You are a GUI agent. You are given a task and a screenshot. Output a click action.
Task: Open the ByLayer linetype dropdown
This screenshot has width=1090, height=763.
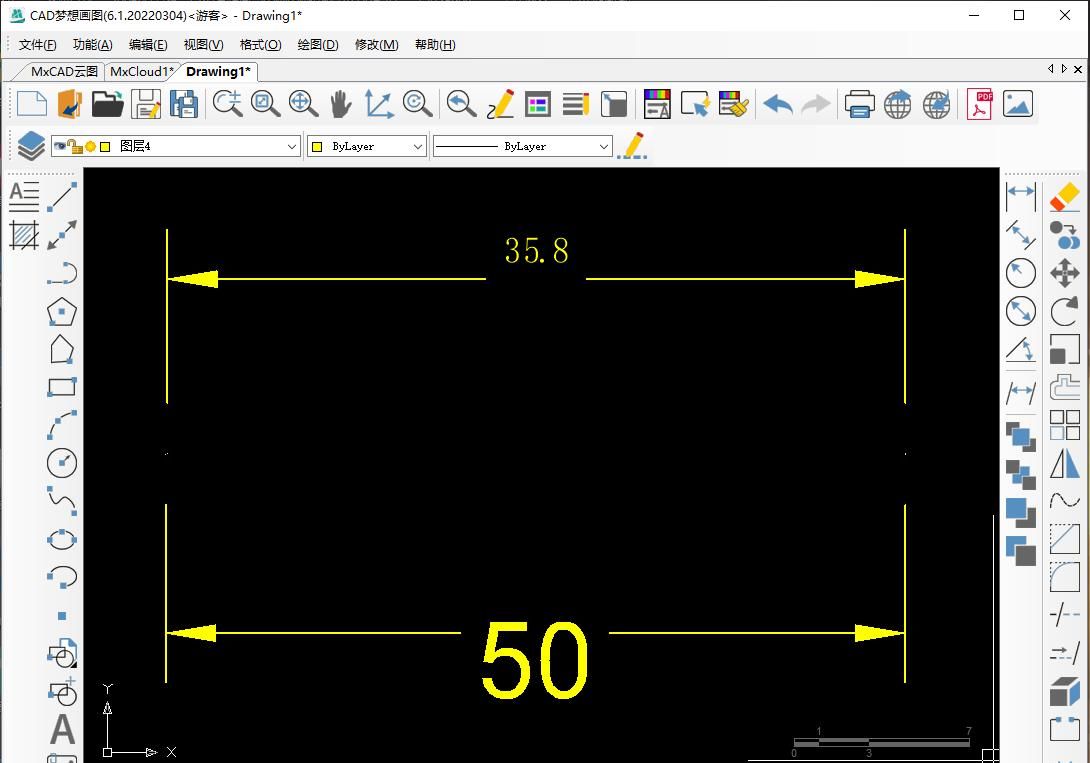coord(603,146)
